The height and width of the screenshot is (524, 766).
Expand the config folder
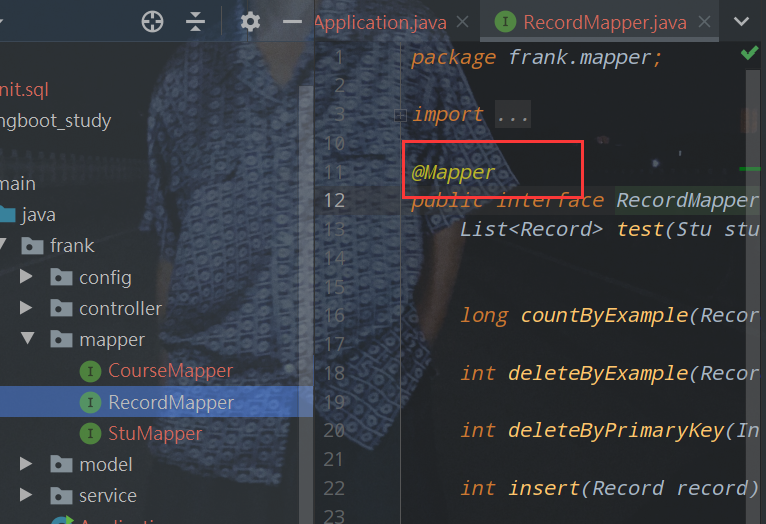tap(26, 277)
